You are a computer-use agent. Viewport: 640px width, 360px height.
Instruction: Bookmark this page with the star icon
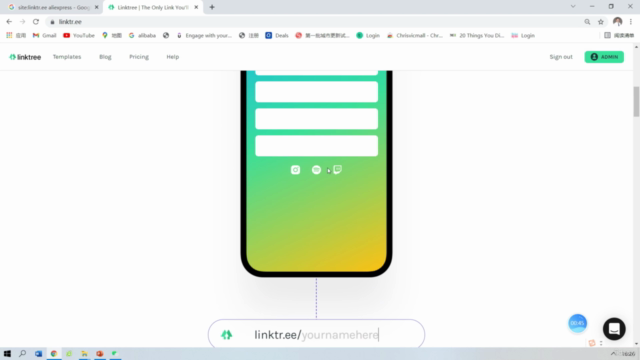click(x=600, y=22)
